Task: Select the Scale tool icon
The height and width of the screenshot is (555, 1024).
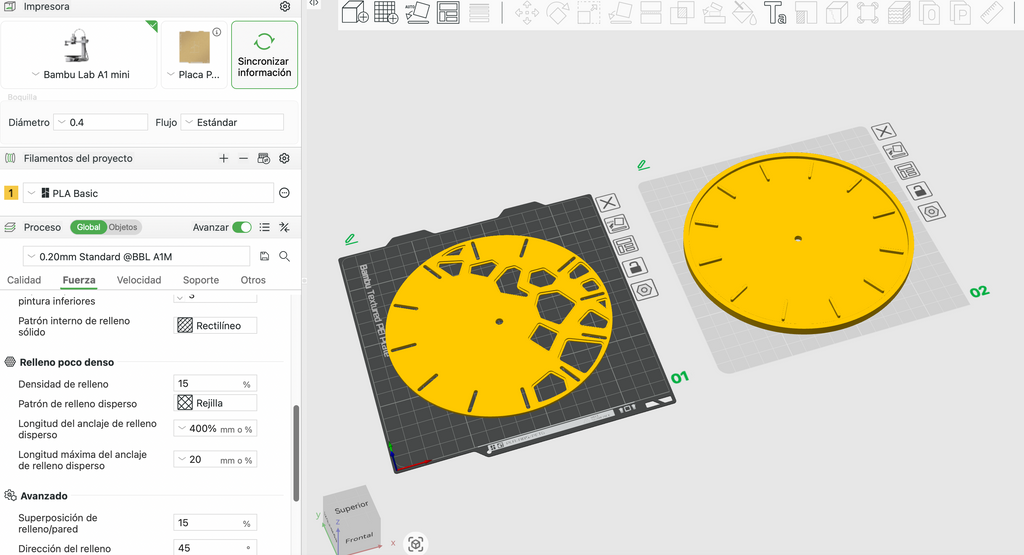Action: [x=588, y=13]
